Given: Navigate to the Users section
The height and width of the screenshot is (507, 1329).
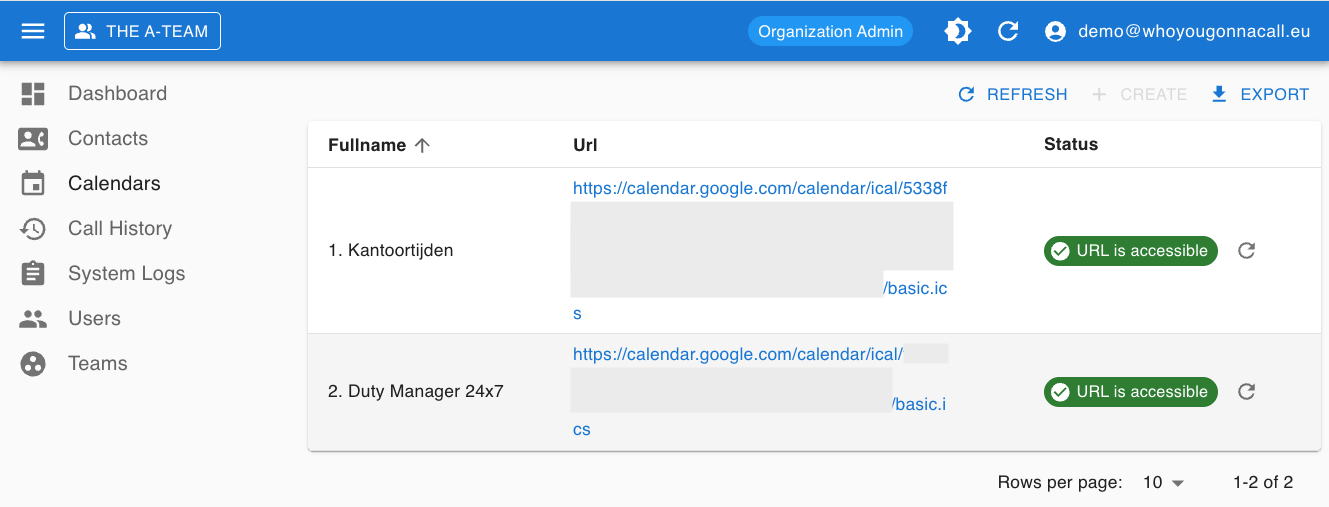Looking at the screenshot, I should [94, 319].
